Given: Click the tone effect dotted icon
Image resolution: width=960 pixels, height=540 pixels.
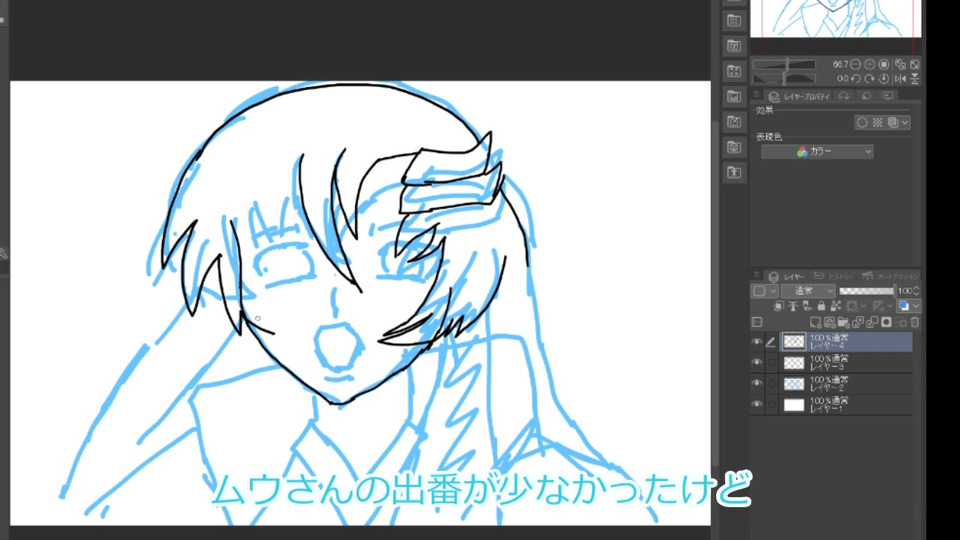Looking at the screenshot, I should coord(878,122).
